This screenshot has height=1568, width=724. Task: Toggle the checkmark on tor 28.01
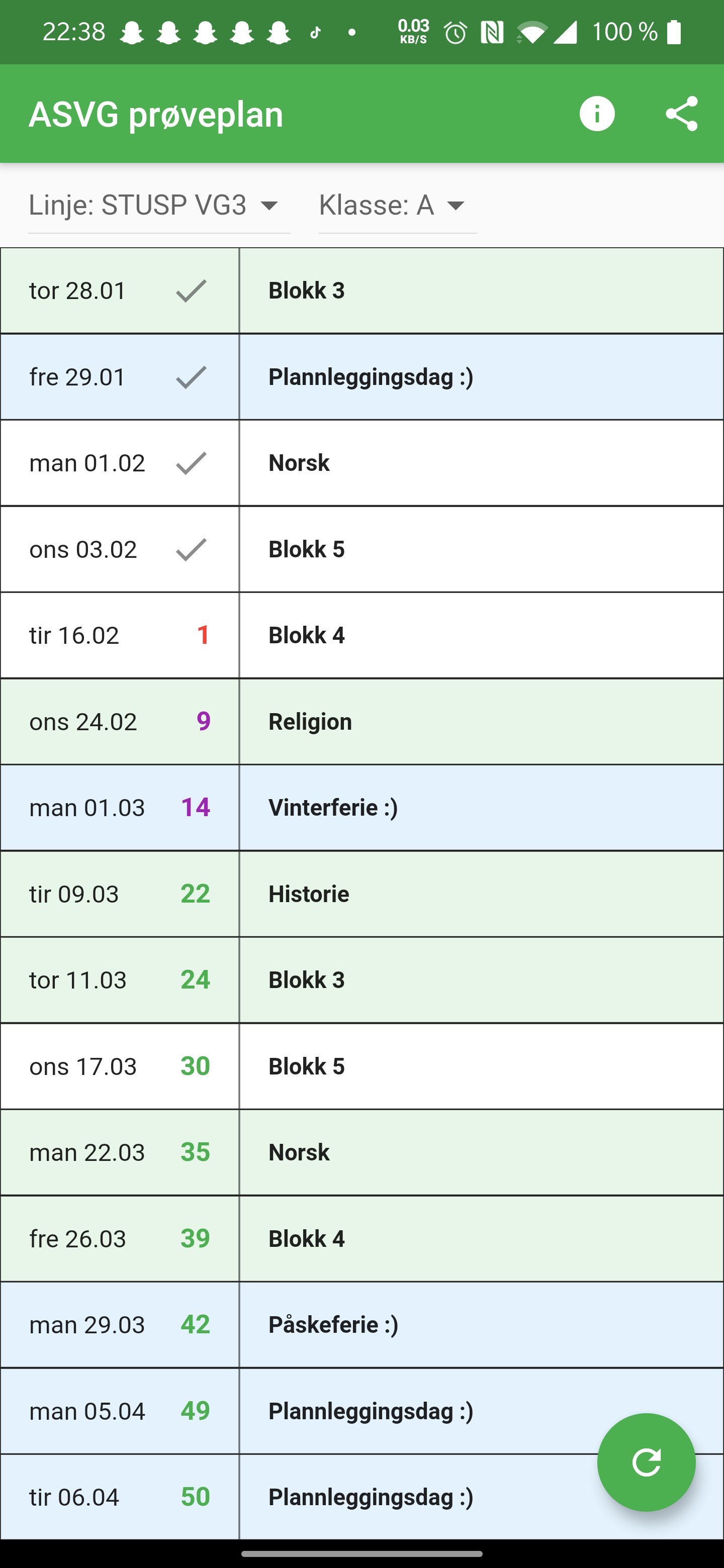click(x=190, y=290)
